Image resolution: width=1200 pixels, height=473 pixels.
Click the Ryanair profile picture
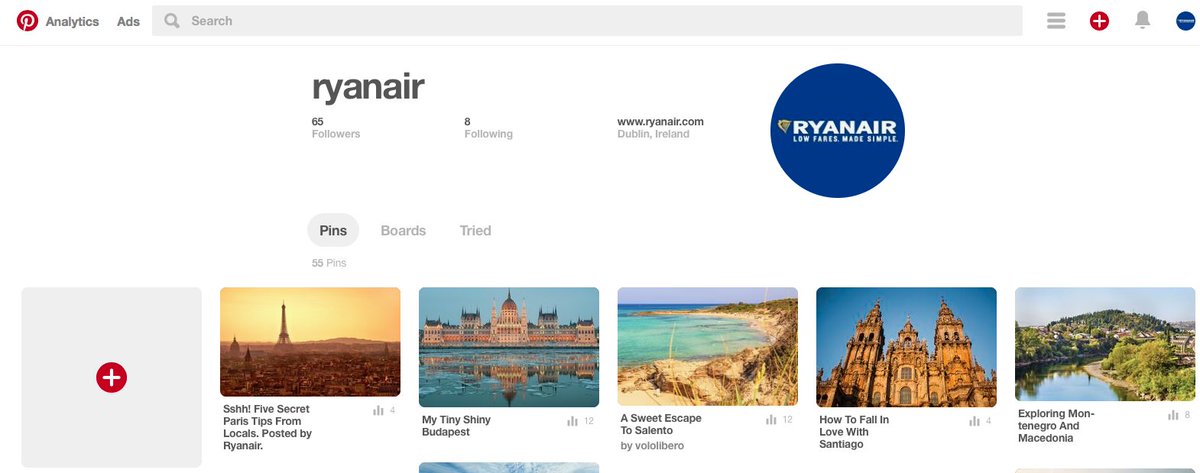838,130
